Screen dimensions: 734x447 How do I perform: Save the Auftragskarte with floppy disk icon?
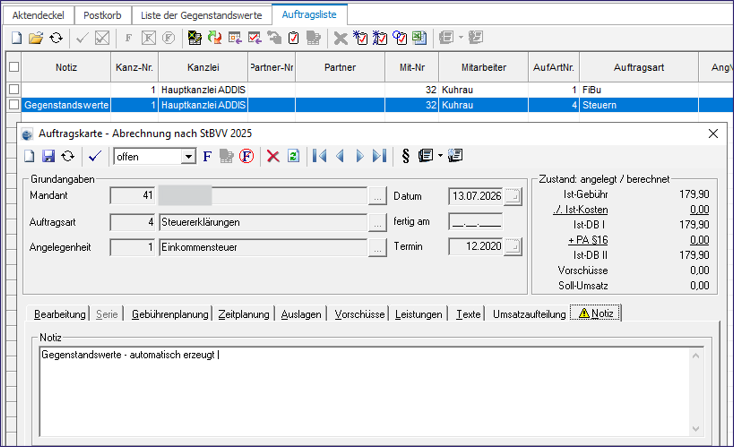48,156
